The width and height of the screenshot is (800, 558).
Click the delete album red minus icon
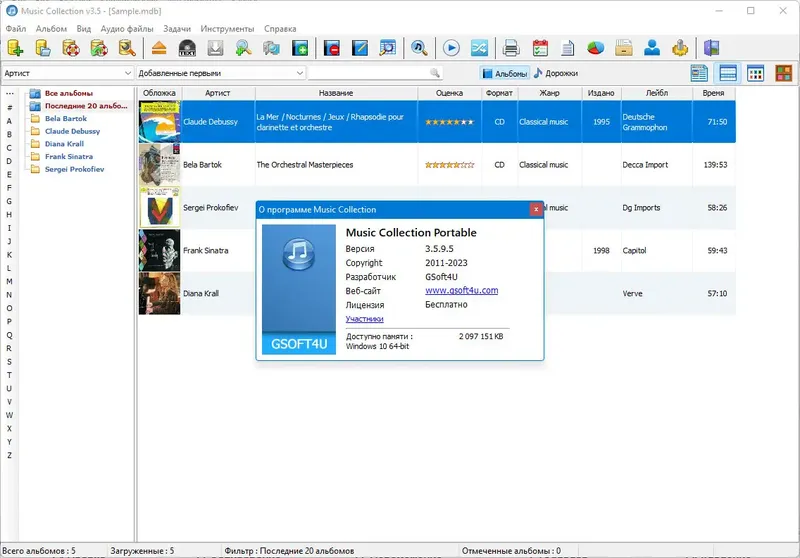(332, 48)
